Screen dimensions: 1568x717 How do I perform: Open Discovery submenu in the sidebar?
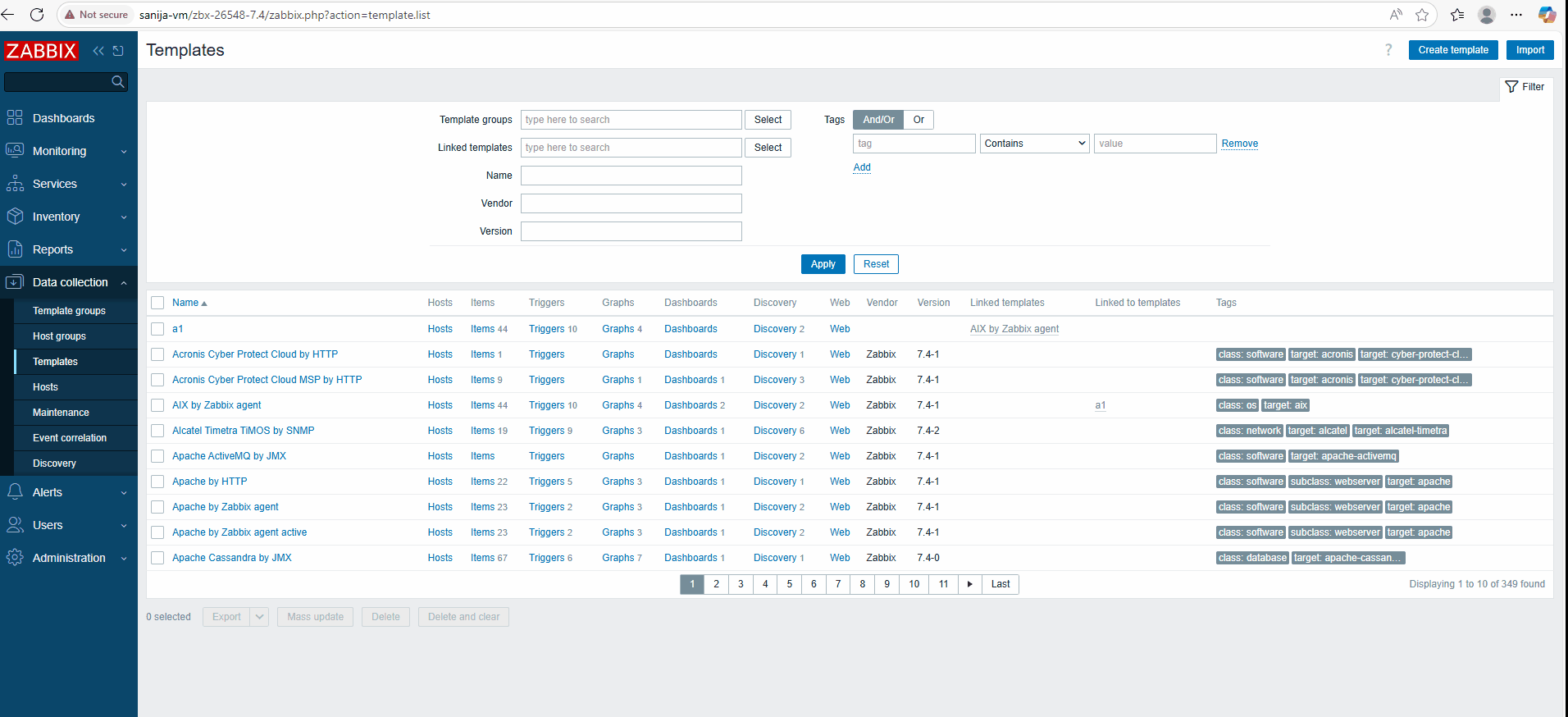pos(54,464)
